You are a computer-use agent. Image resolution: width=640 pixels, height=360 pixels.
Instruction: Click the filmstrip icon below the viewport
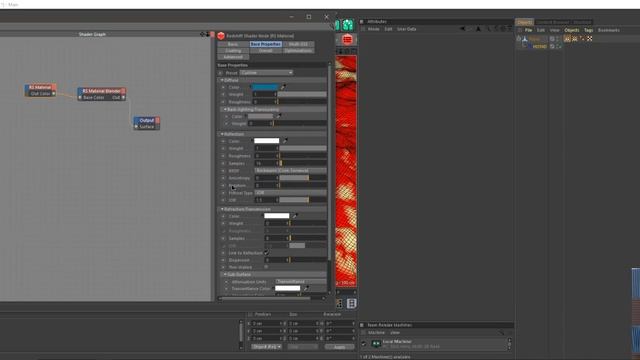pos(351,303)
